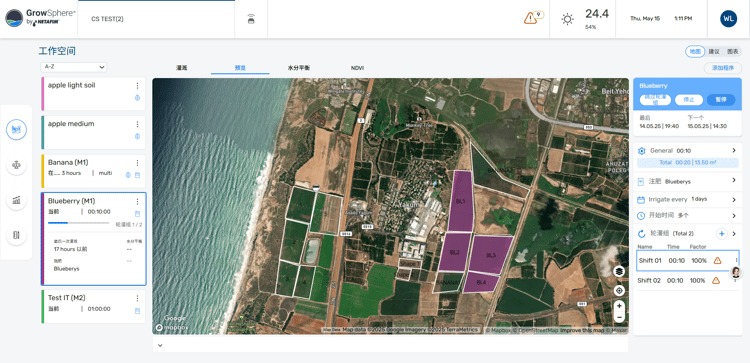Open the apple medium program card
Screen dimensions: 750x363
[x=93, y=132]
